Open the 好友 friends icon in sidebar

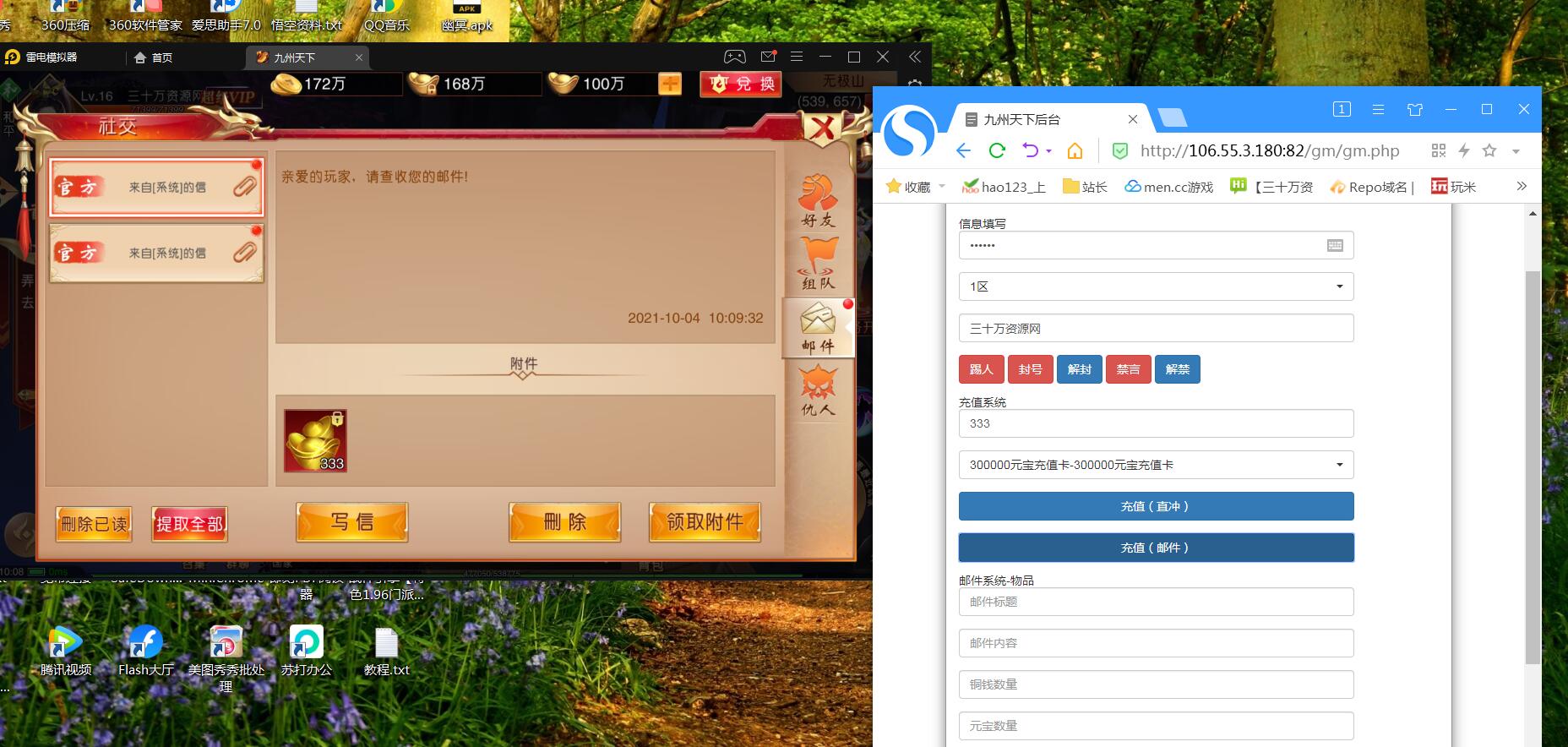point(818,201)
